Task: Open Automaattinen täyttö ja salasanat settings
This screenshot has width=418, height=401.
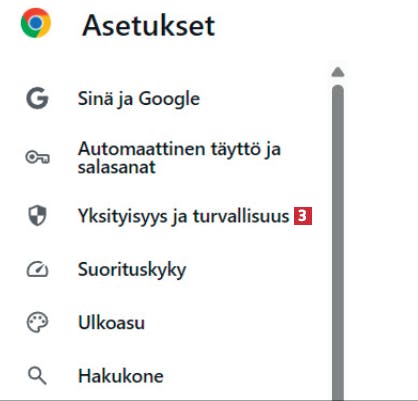Action: point(179,158)
